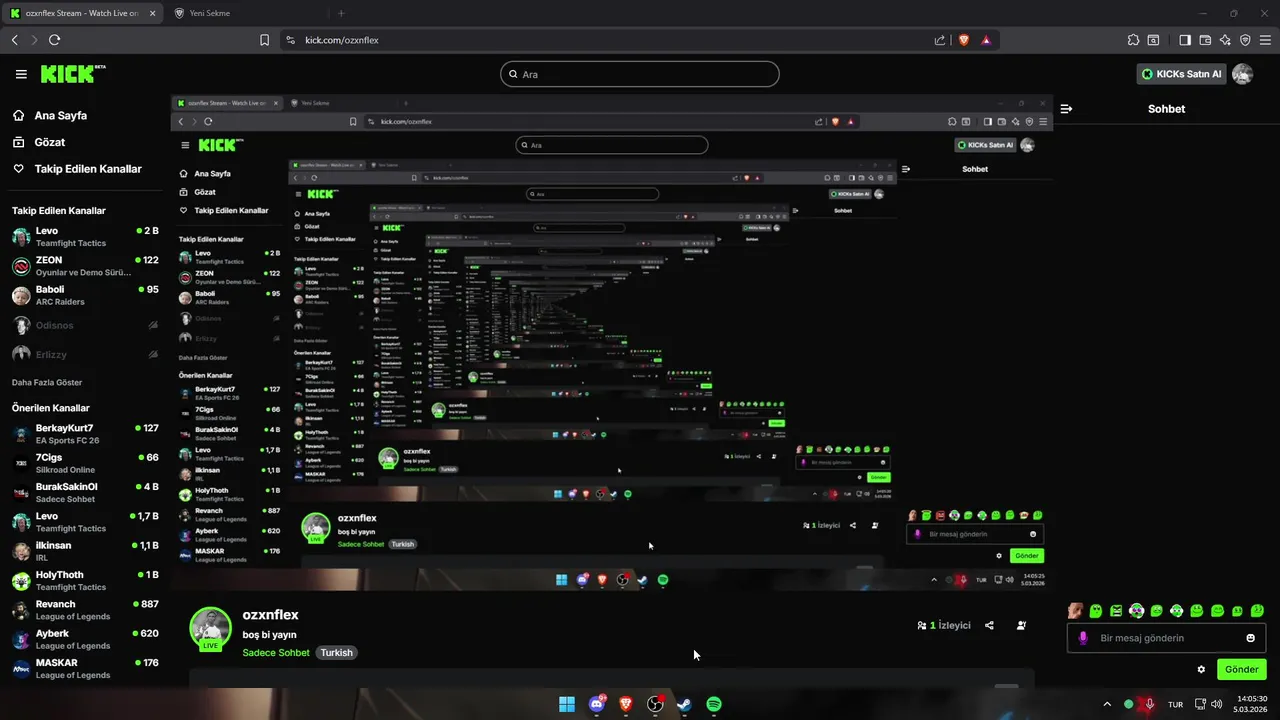Expand hidden system tray icons chevron
Viewport: 1280px width, 720px height.
point(1106,704)
